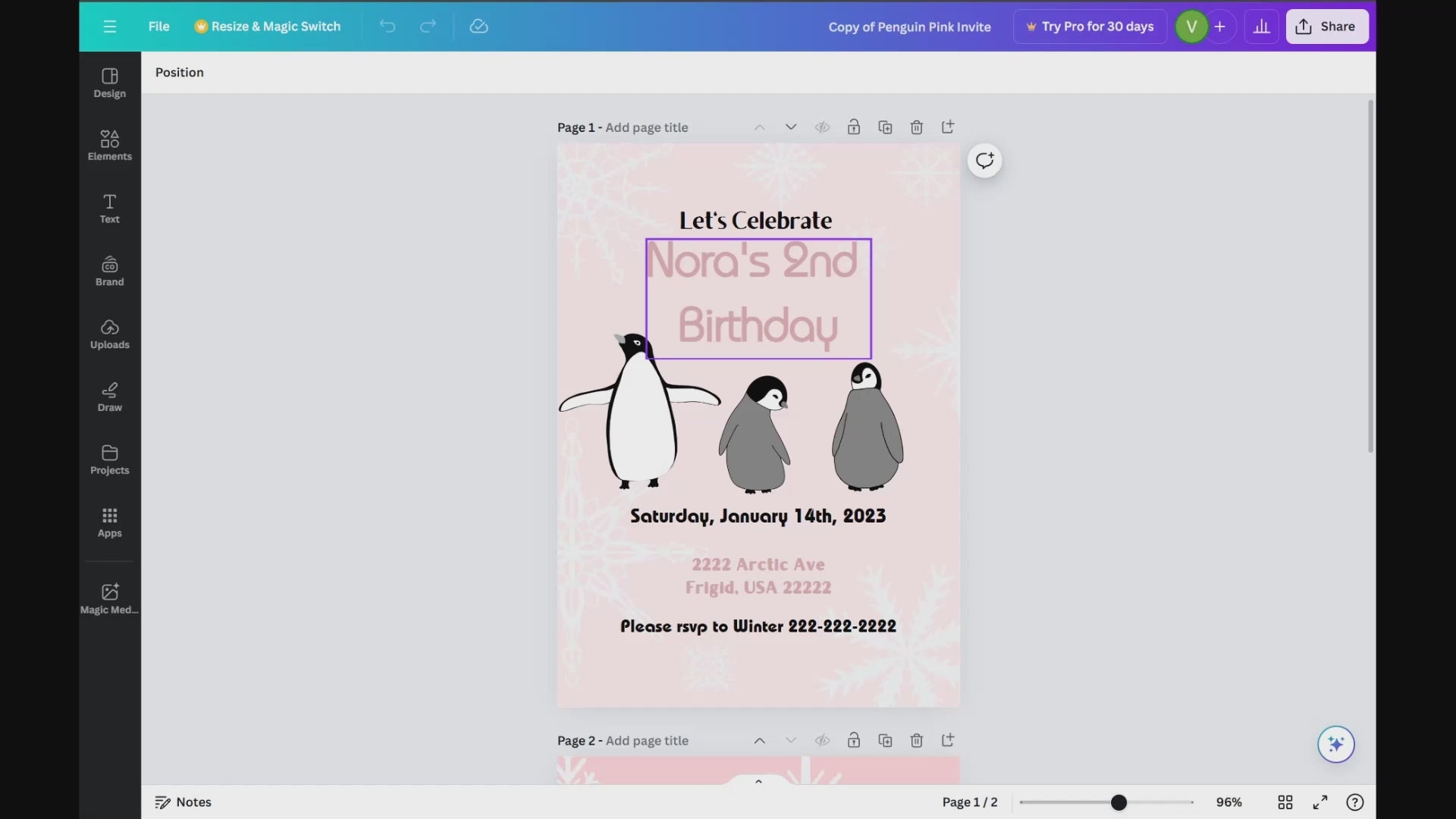Click the redo arrow

pos(428,27)
